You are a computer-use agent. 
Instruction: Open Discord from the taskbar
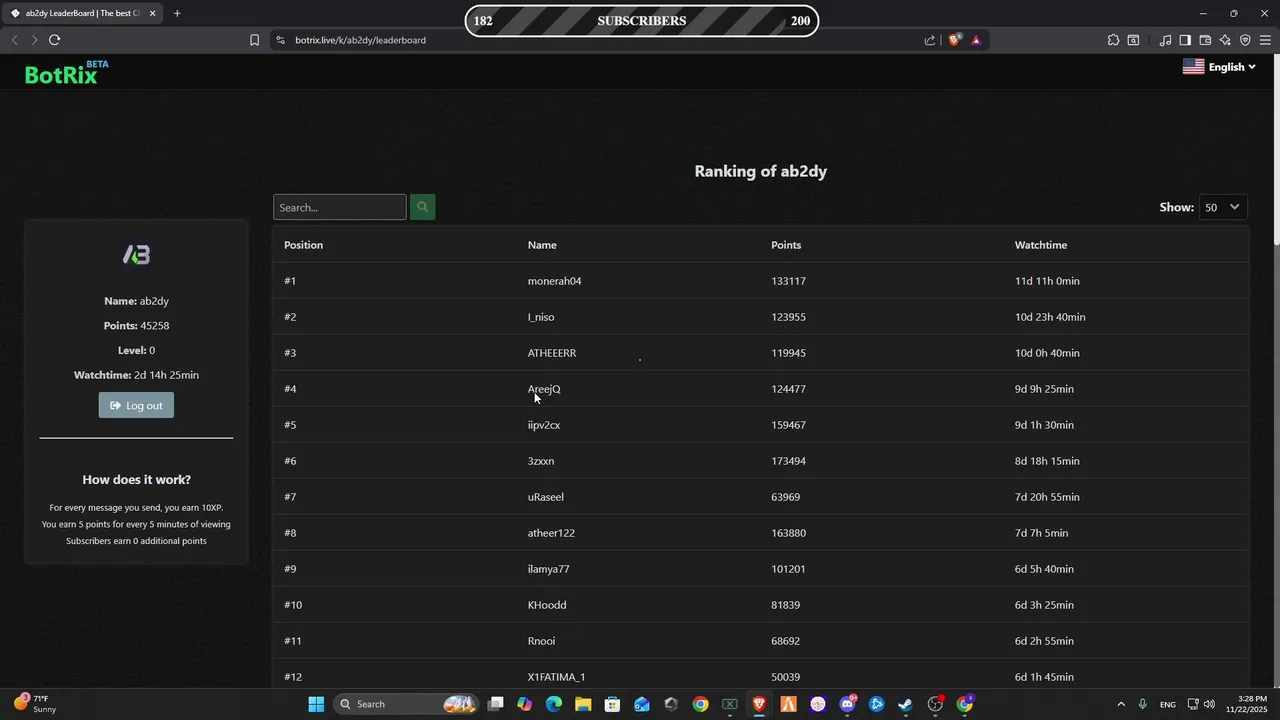[847, 704]
